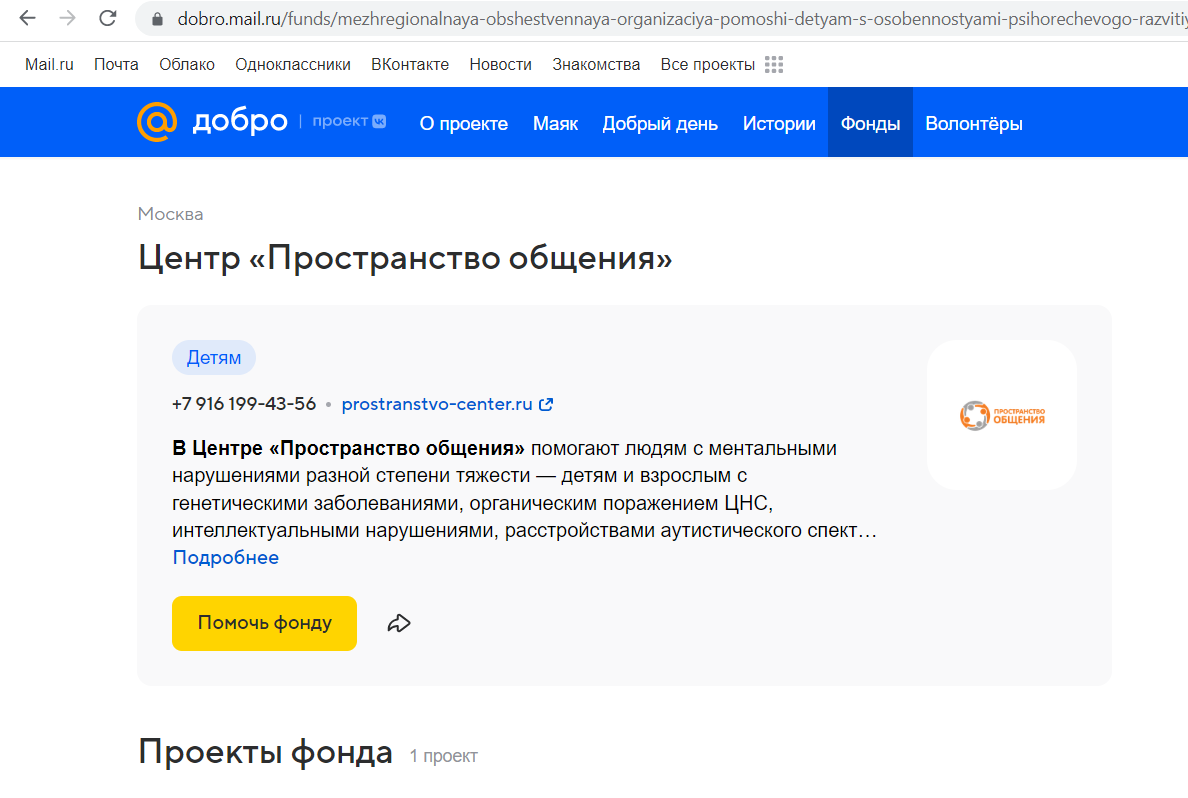Click the Помочь фонду button
Viewport: 1188px width, 798px height.
tap(264, 623)
